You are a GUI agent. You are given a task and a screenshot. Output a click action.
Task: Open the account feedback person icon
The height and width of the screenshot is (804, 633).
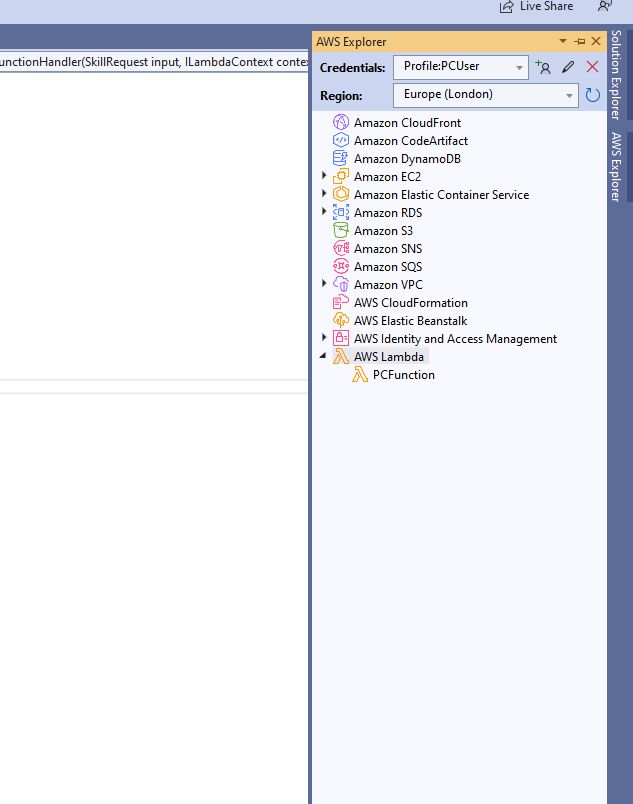pos(605,6)
